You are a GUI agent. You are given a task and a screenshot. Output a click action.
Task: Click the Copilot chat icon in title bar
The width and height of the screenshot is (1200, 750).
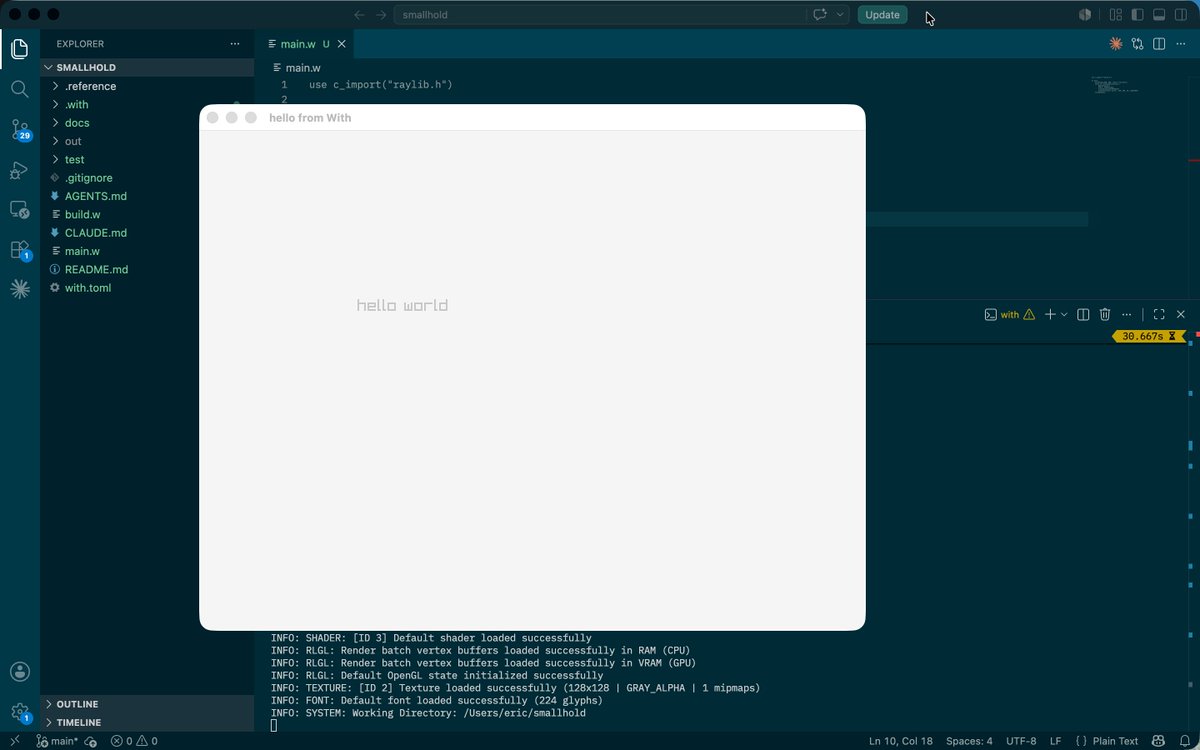point(820,15)
